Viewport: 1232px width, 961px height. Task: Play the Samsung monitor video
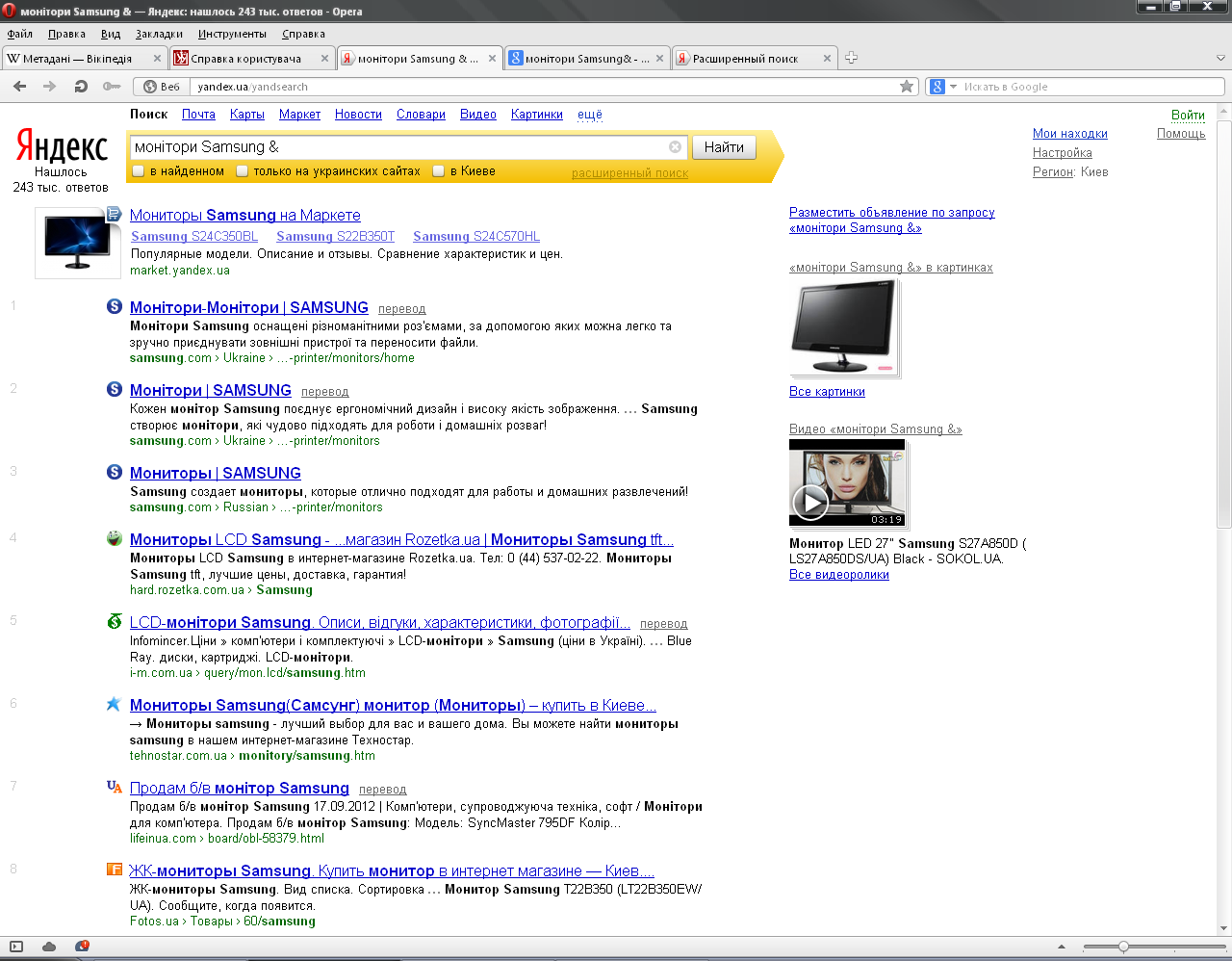809,501
